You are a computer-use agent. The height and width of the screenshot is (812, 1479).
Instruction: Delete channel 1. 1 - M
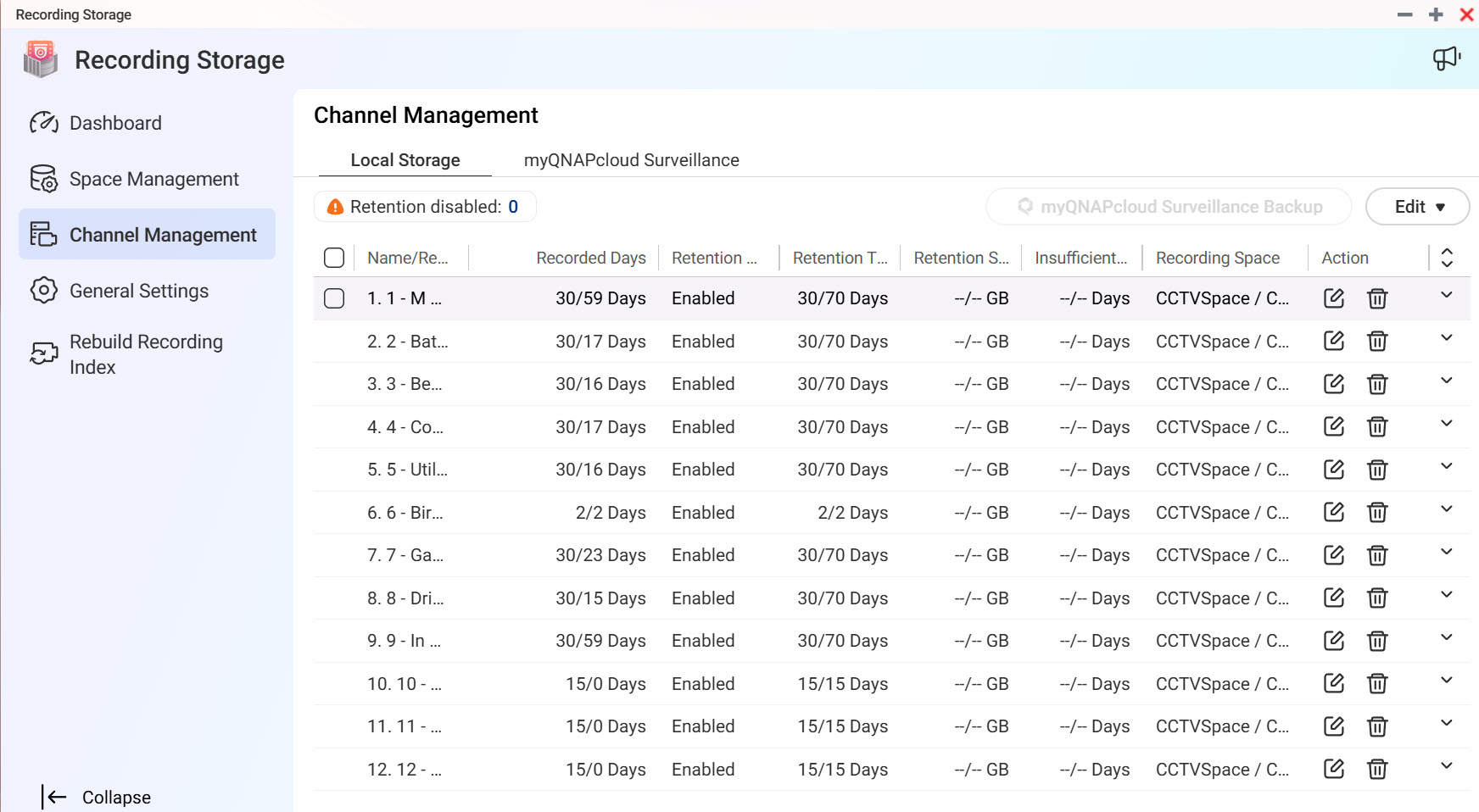(x=1377, y=298)
